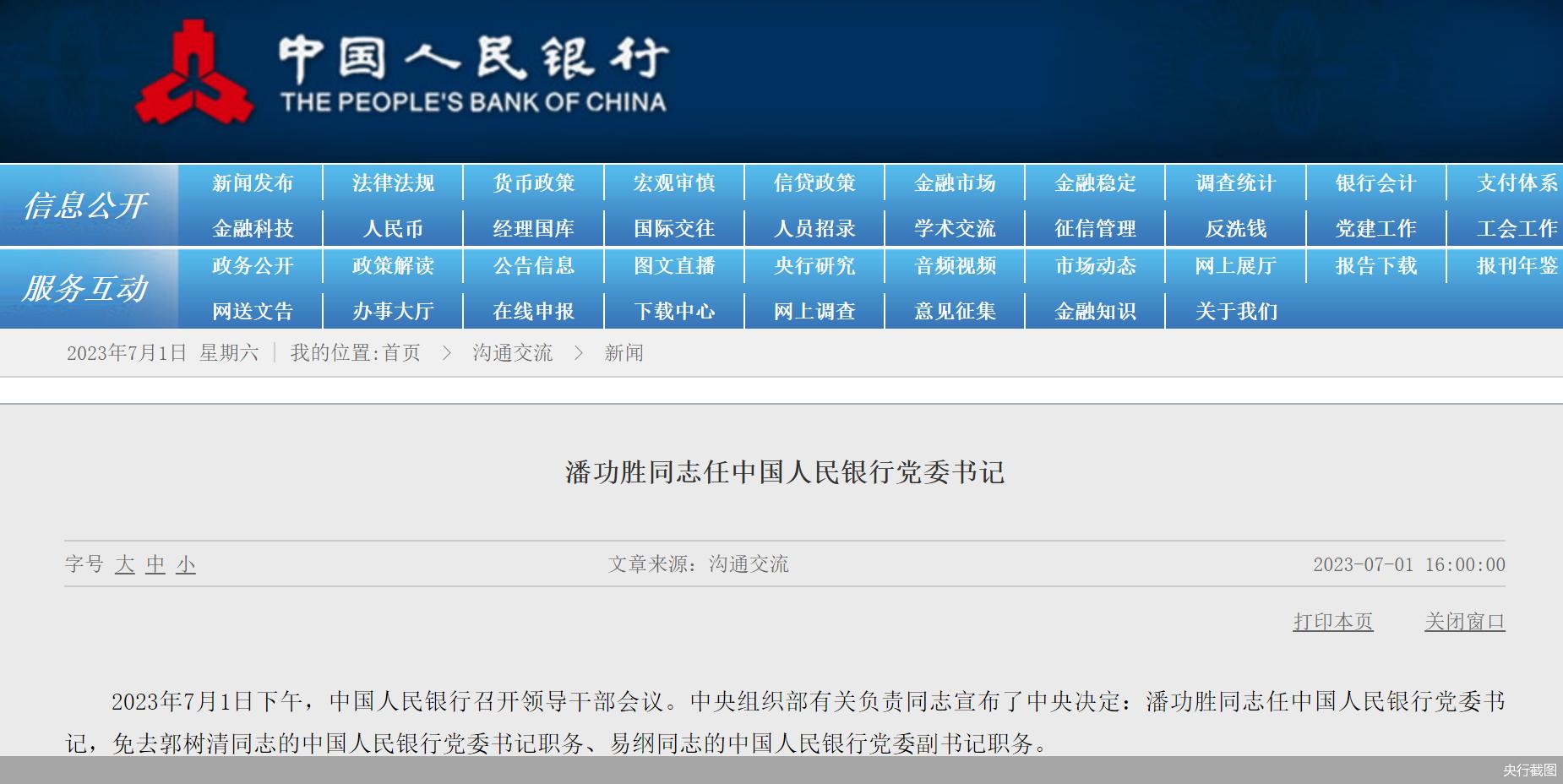Set font size to 大 (large)

tap(123, 566)
